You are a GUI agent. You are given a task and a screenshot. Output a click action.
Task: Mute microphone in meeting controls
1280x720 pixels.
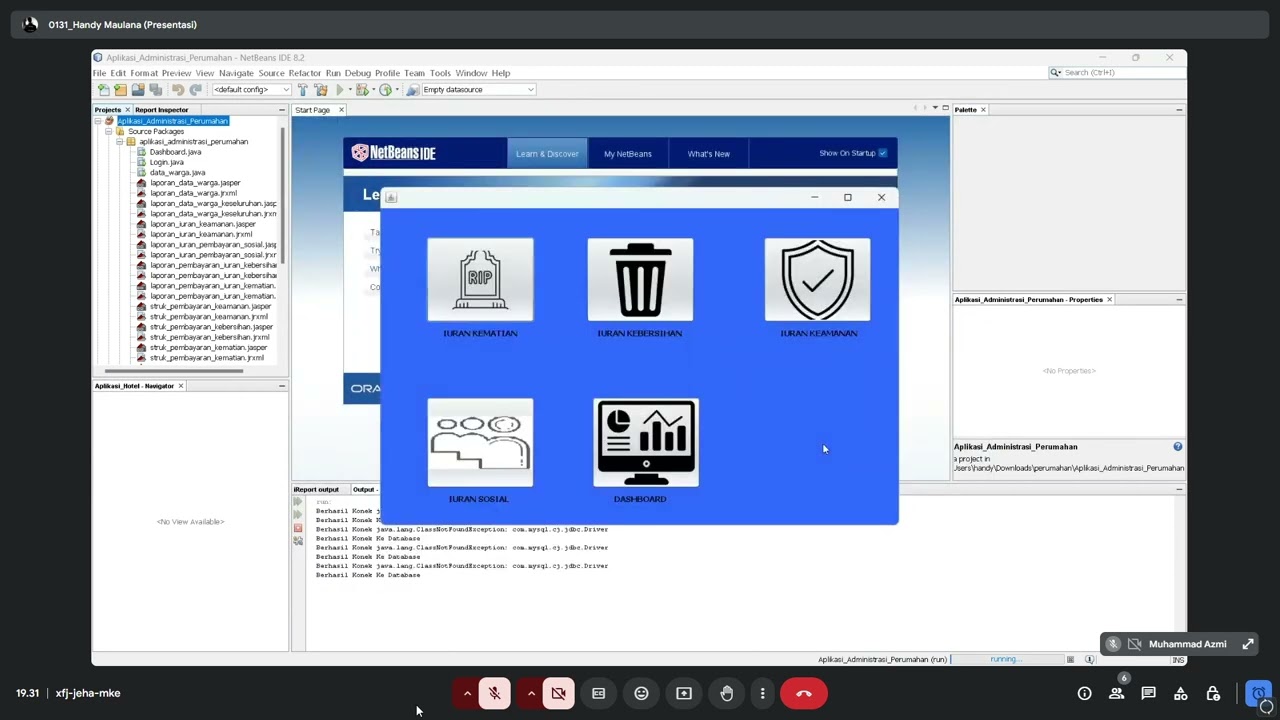494,693
